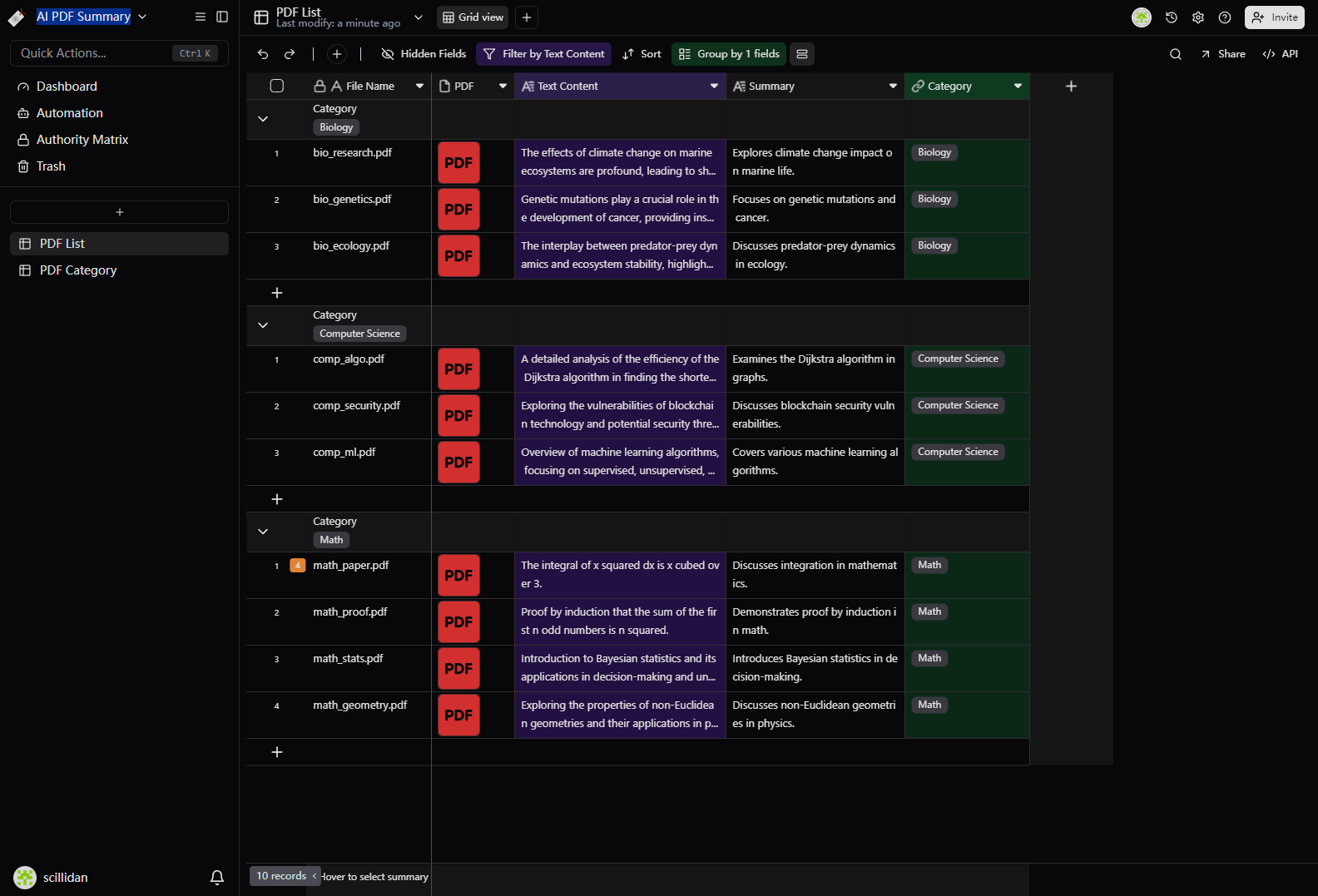The height and width of the screenshot is (896, 1318).
Task: Open PDF attachment of bio_research.pdf
Action: (458, 163)
